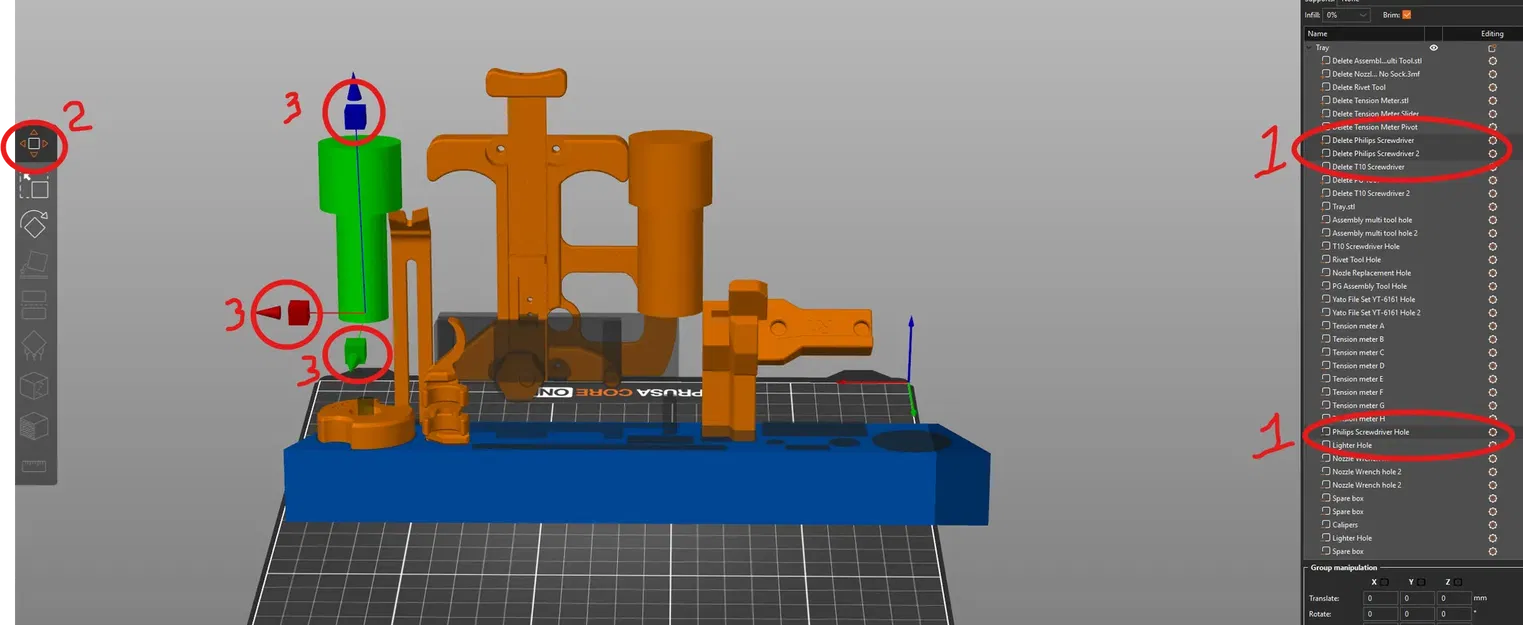Click editing icon for Philips Screwdriver Hole

[x=1492, y=432]
